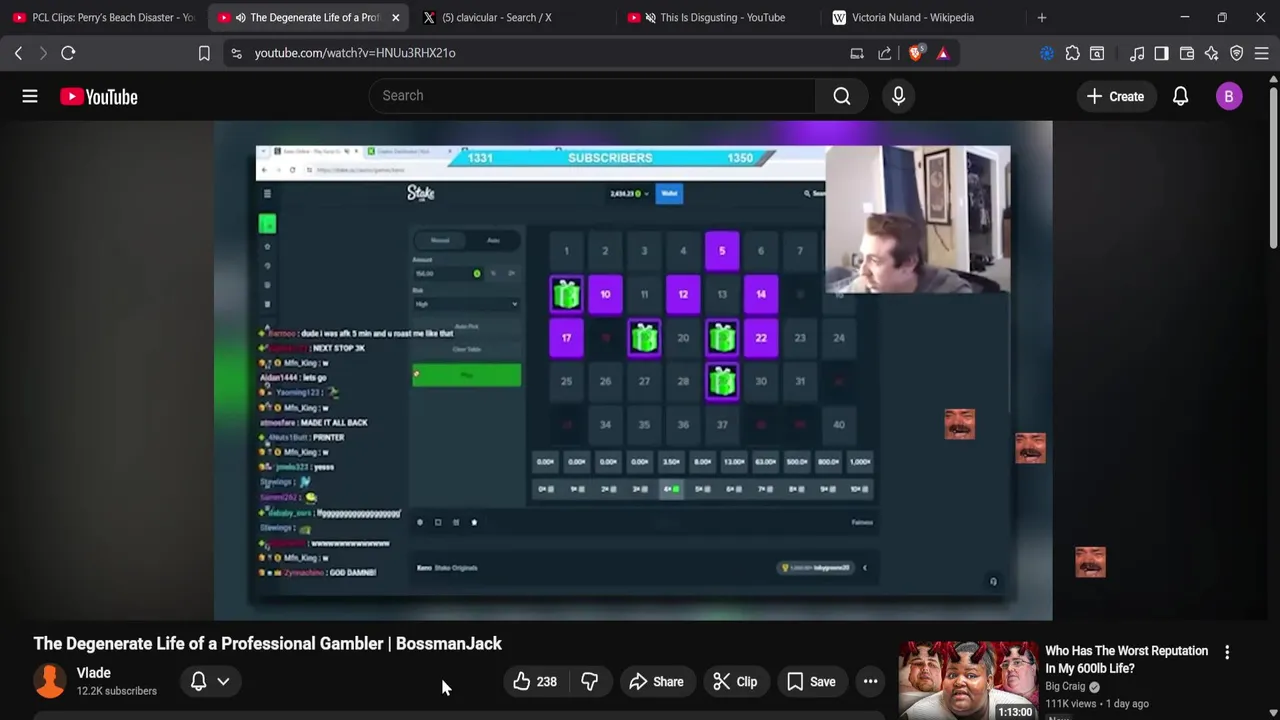Switch to This Is Disgusting YouTube tab
Viewport: 1280px width, 720px height.
pyautogui.click(x=715, y=17)
